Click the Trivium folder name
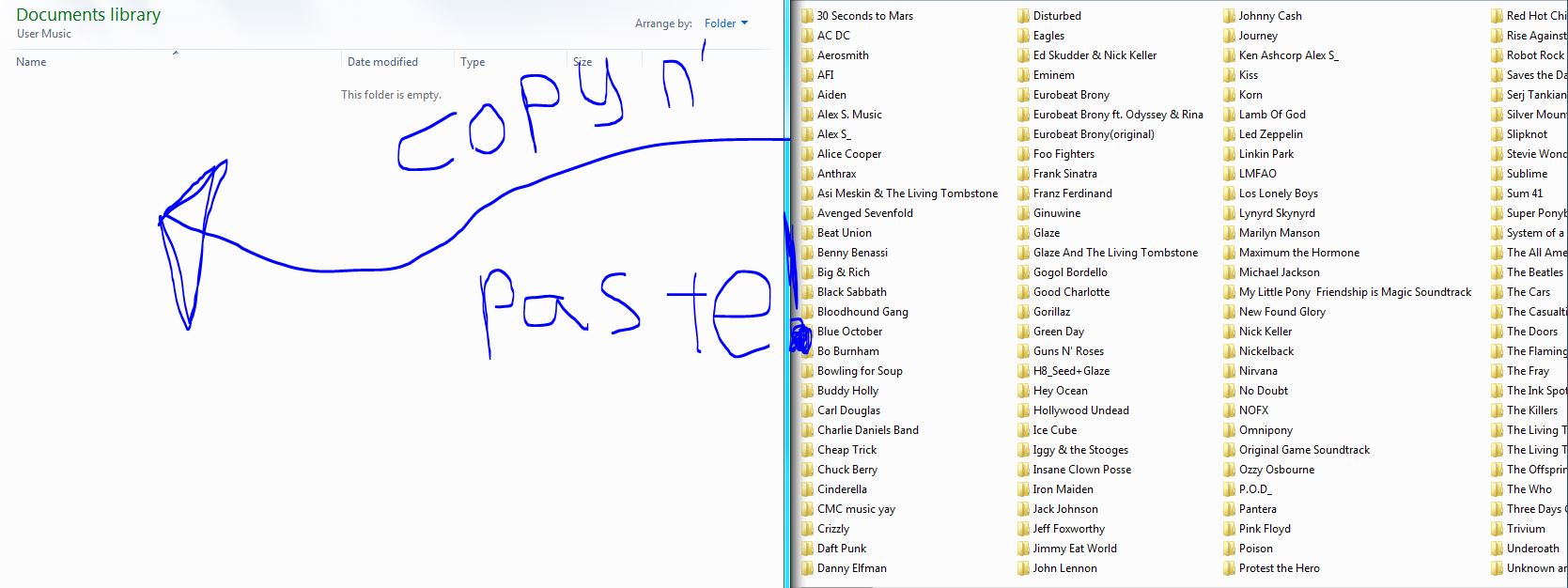Viewport: 1568px width, 588px height. tap(1526, 529)
